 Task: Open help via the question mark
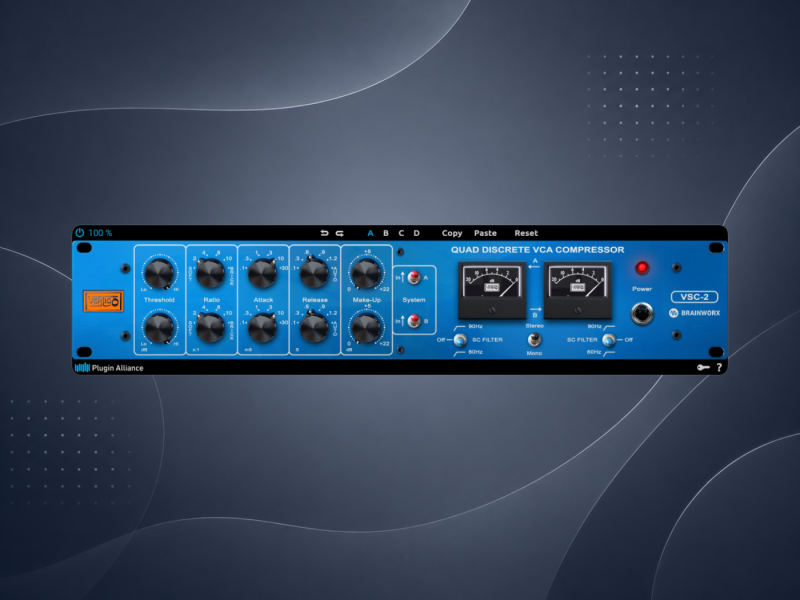coord(719,367)
